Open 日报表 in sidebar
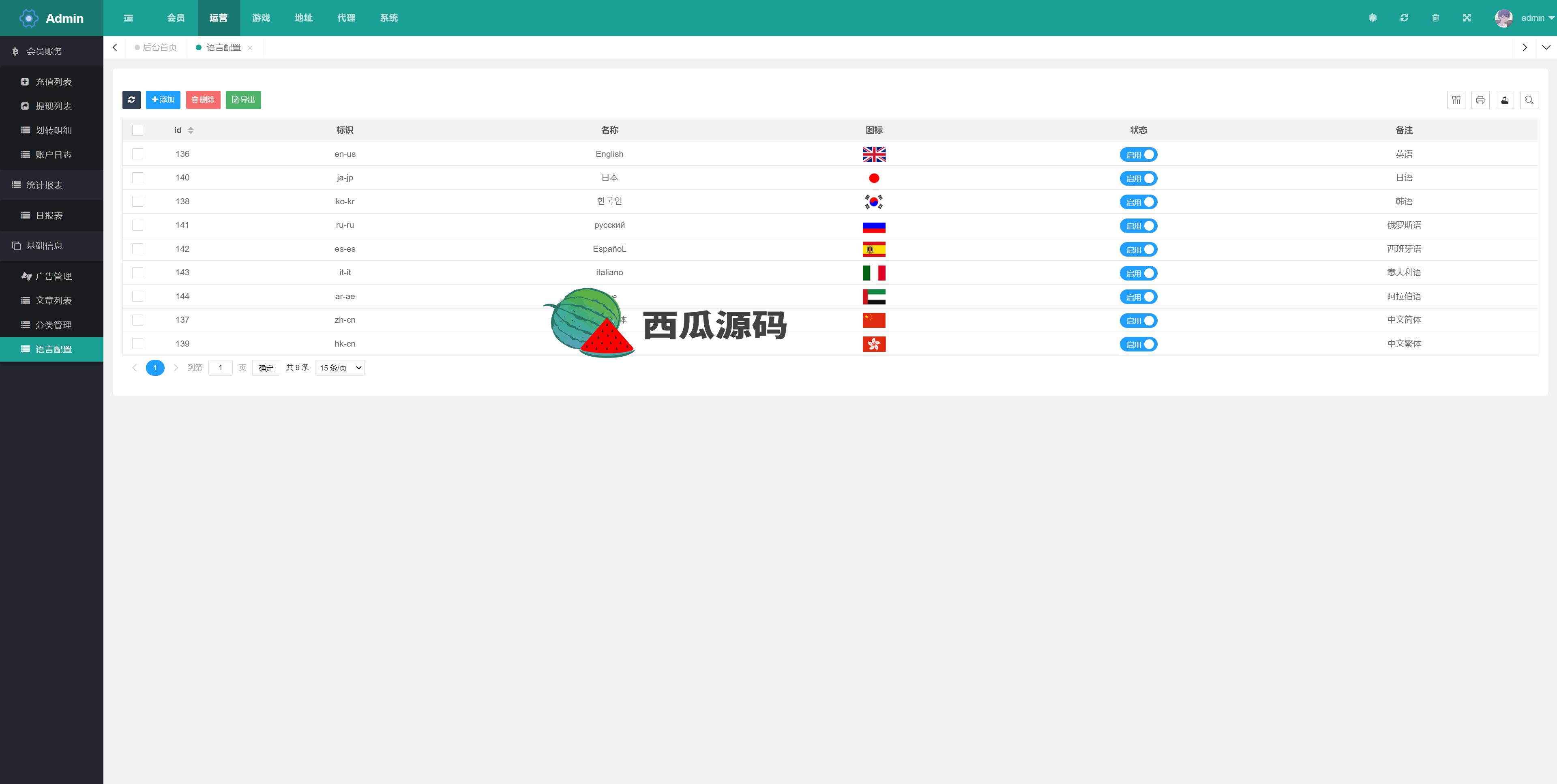The image size is (1557, 784). click(51, 216)
